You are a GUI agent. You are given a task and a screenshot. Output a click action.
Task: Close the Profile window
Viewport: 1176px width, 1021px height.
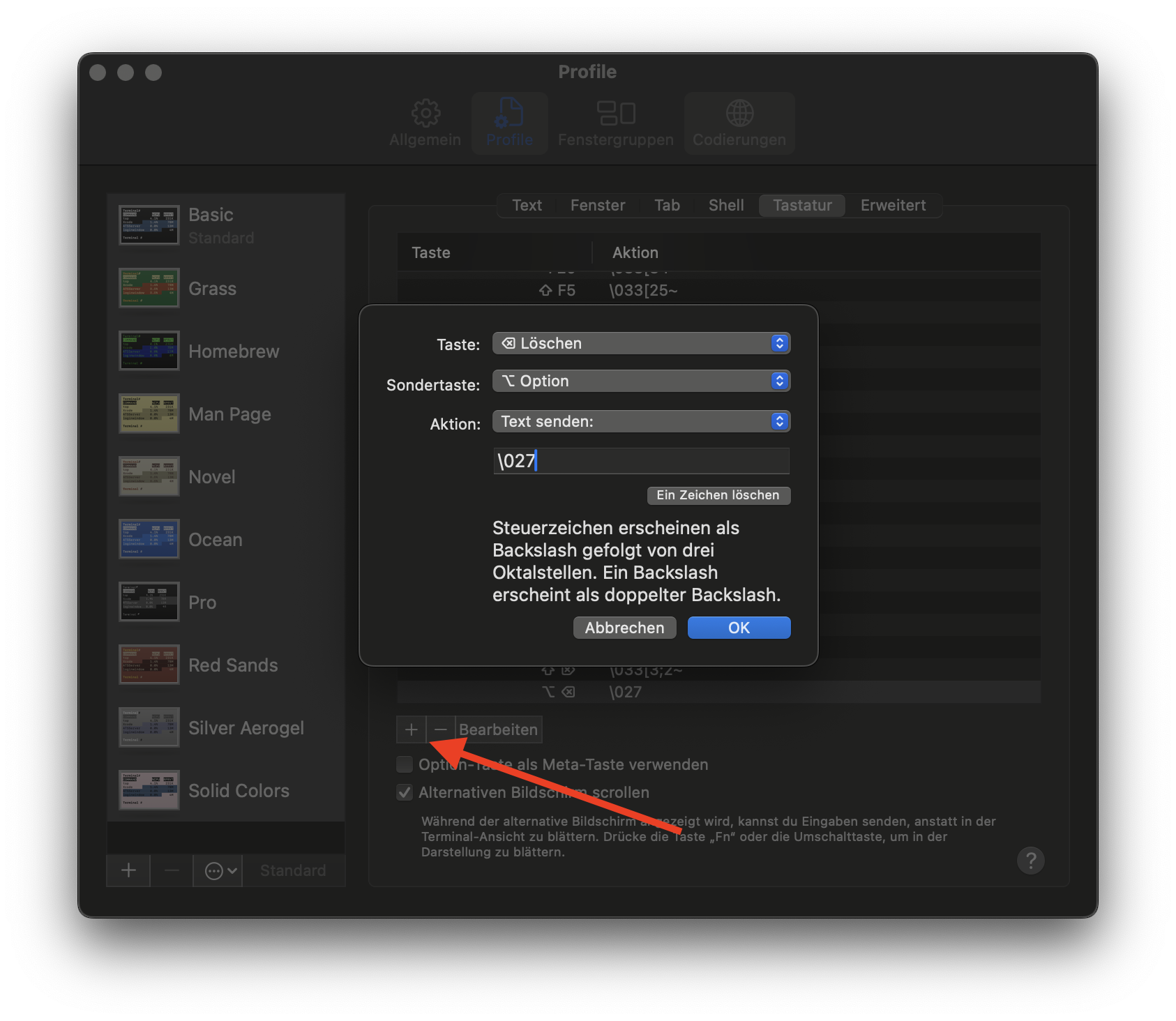98,73
